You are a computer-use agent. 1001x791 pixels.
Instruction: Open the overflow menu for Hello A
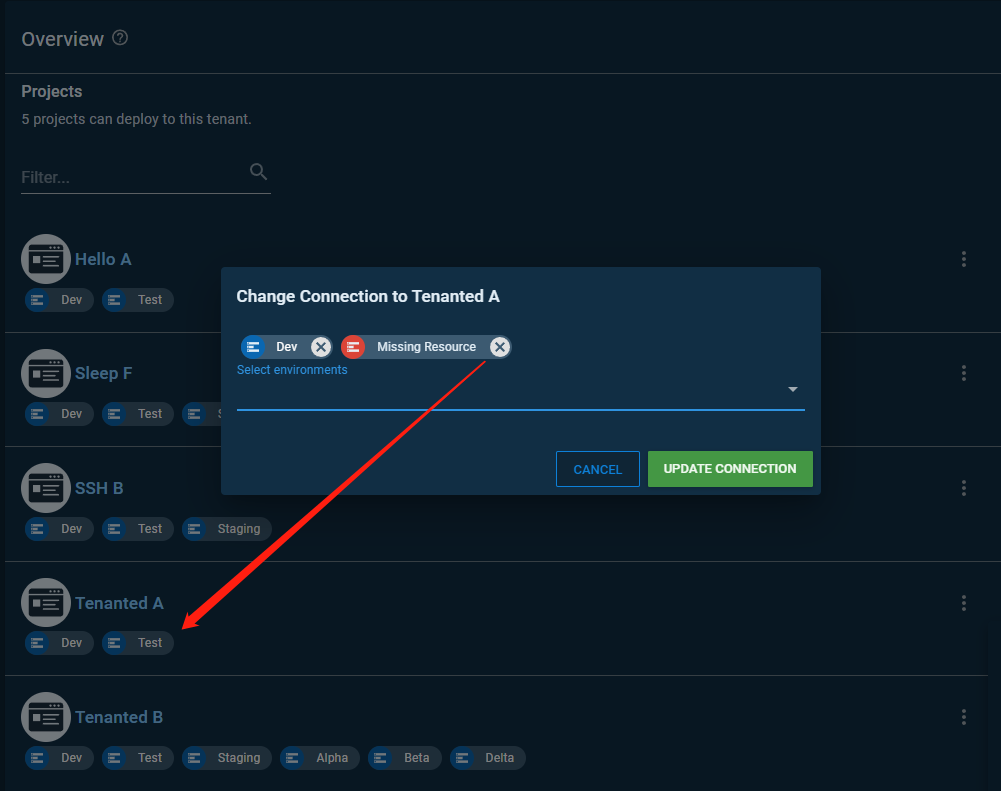tap(963, 258)
